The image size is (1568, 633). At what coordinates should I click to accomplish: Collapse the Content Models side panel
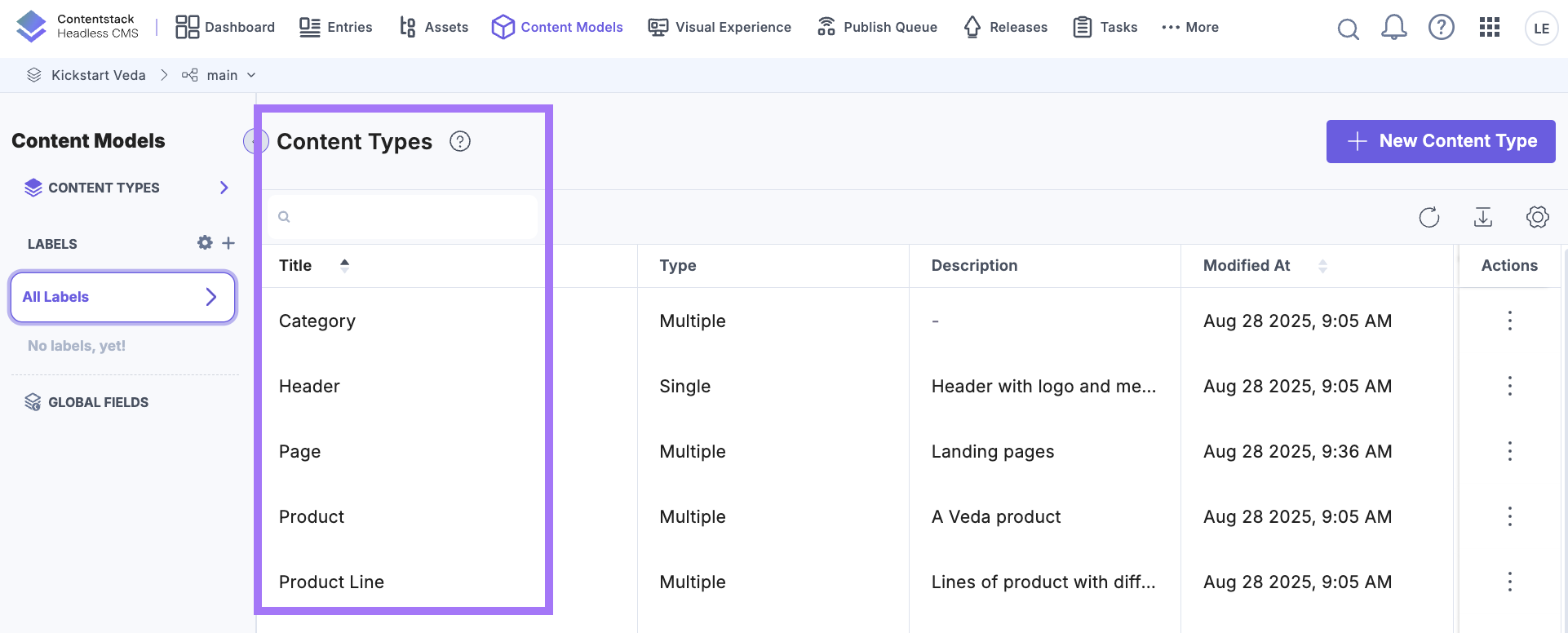(255, 141)
